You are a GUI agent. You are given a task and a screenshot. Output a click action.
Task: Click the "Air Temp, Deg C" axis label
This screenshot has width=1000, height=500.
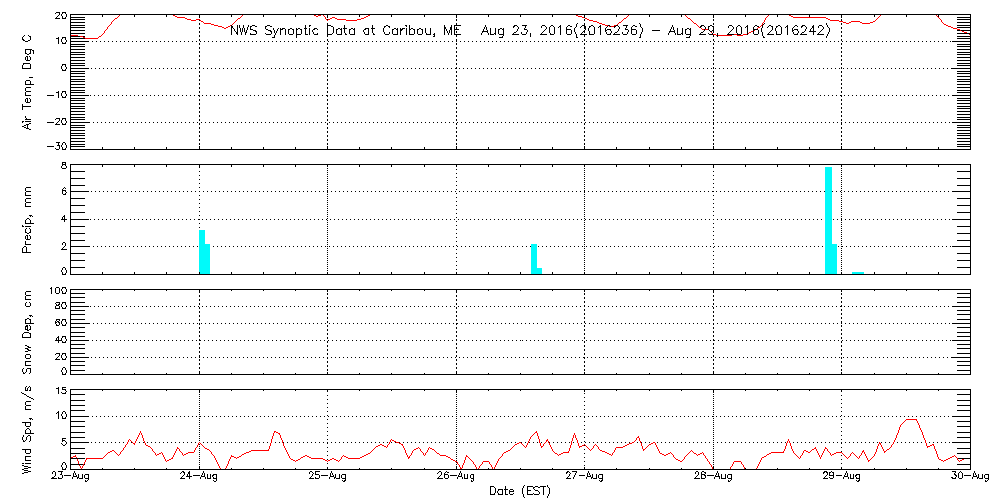(28, 84)
